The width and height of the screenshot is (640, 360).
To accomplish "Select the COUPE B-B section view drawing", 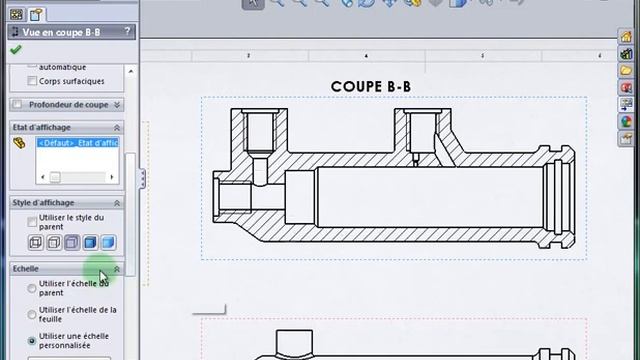I will 394,178.
